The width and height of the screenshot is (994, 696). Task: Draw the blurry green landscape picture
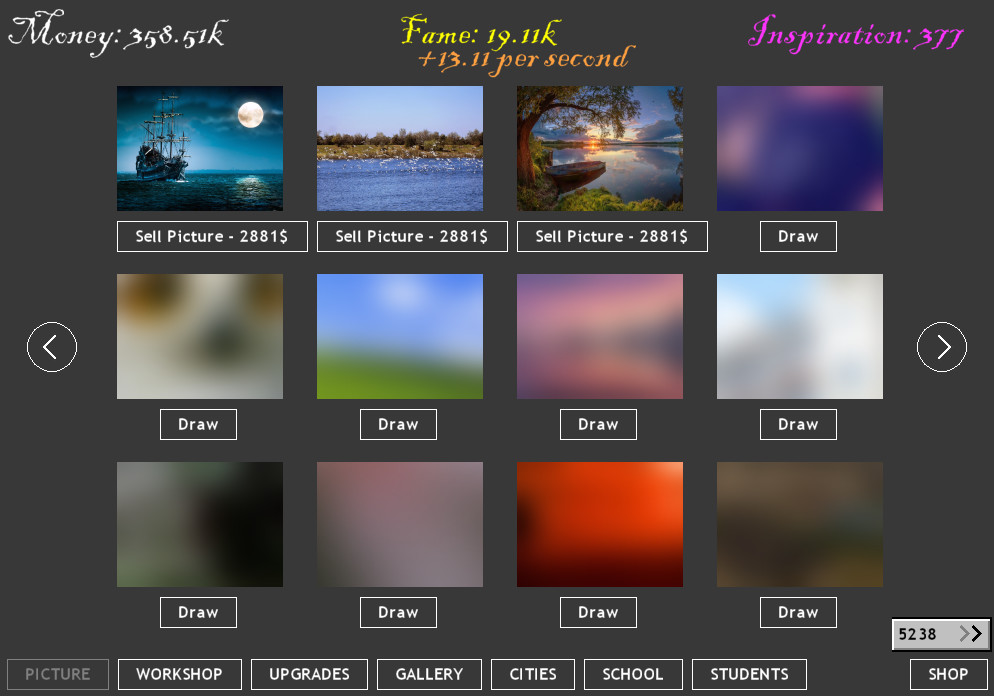click(x=398, y=424)
